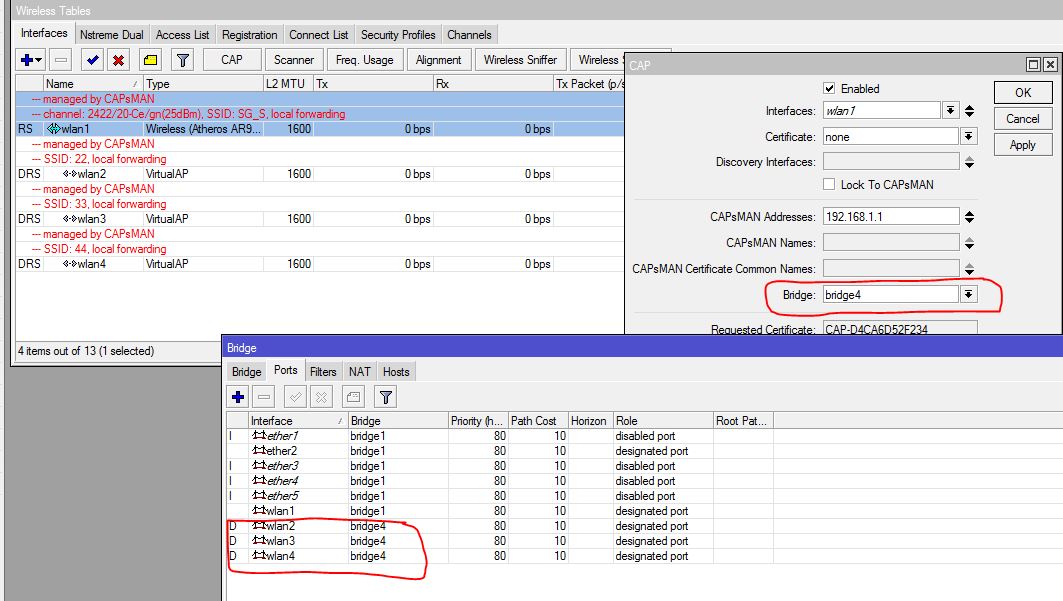Open the filter funnel in Wireless Tables toolbar
The width and height of the screenshot is (1063, 601).
point(182,60)
